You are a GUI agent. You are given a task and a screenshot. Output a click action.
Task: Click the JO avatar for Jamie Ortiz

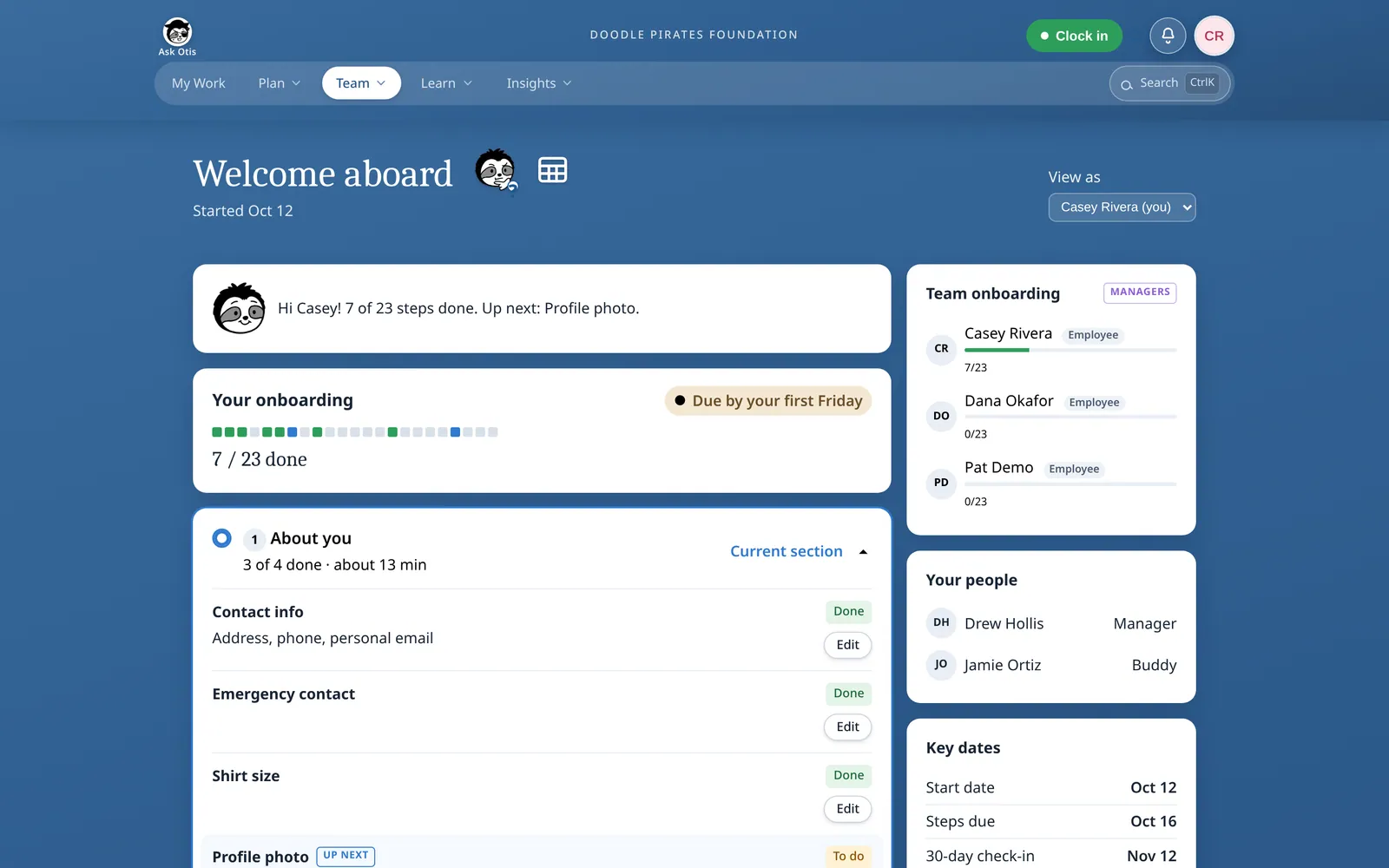[941, 664]
